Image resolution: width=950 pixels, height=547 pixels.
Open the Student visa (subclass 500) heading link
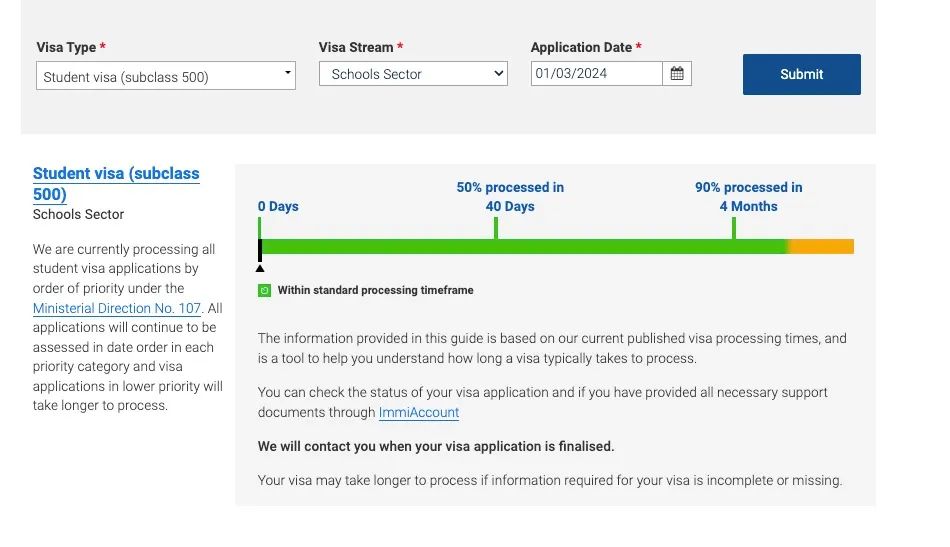(x=116, y=184)
